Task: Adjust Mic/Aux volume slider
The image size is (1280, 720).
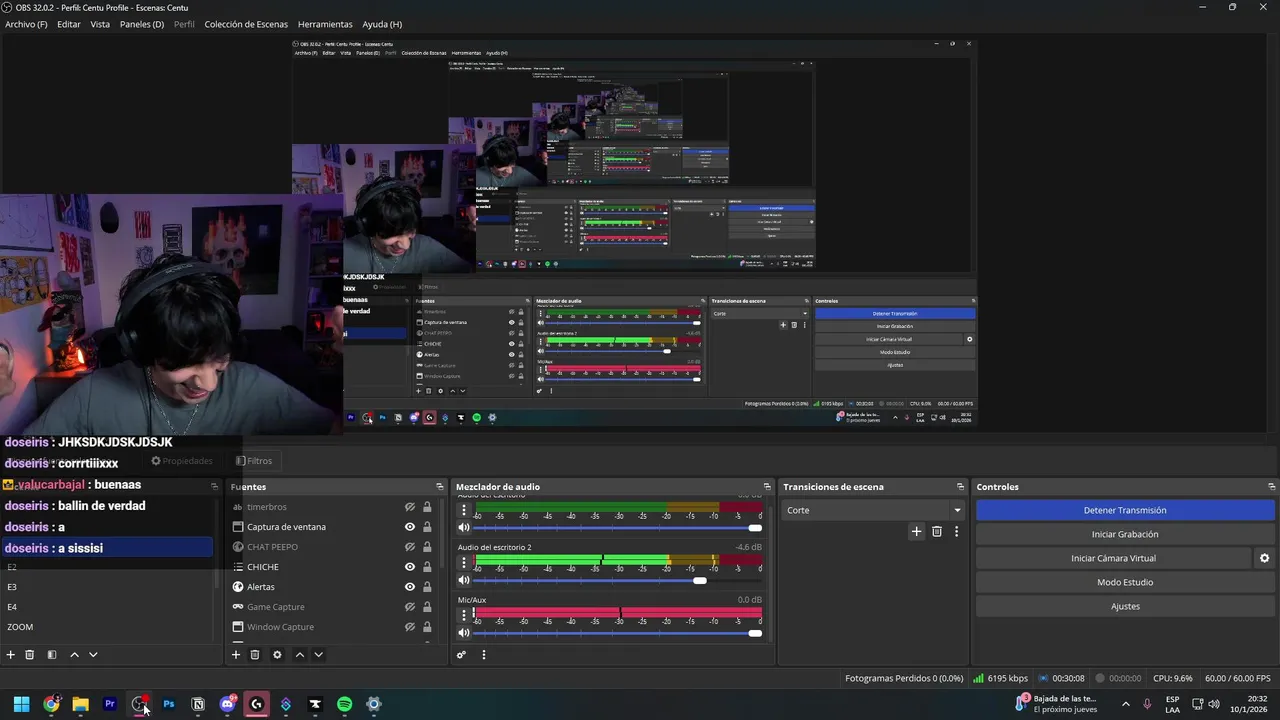Action: tap(617, 633)
